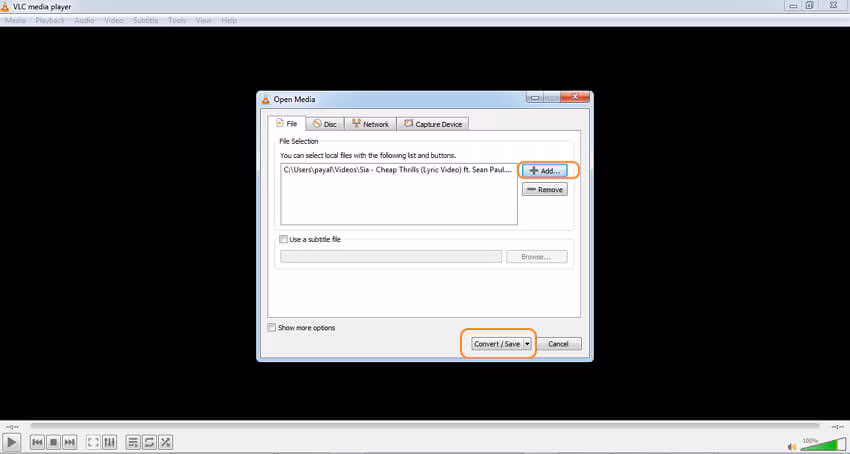This screenshot has height=454, width=850.
Task: Open the Video menu
Action: pyautogui.click(x=114, y=21)
